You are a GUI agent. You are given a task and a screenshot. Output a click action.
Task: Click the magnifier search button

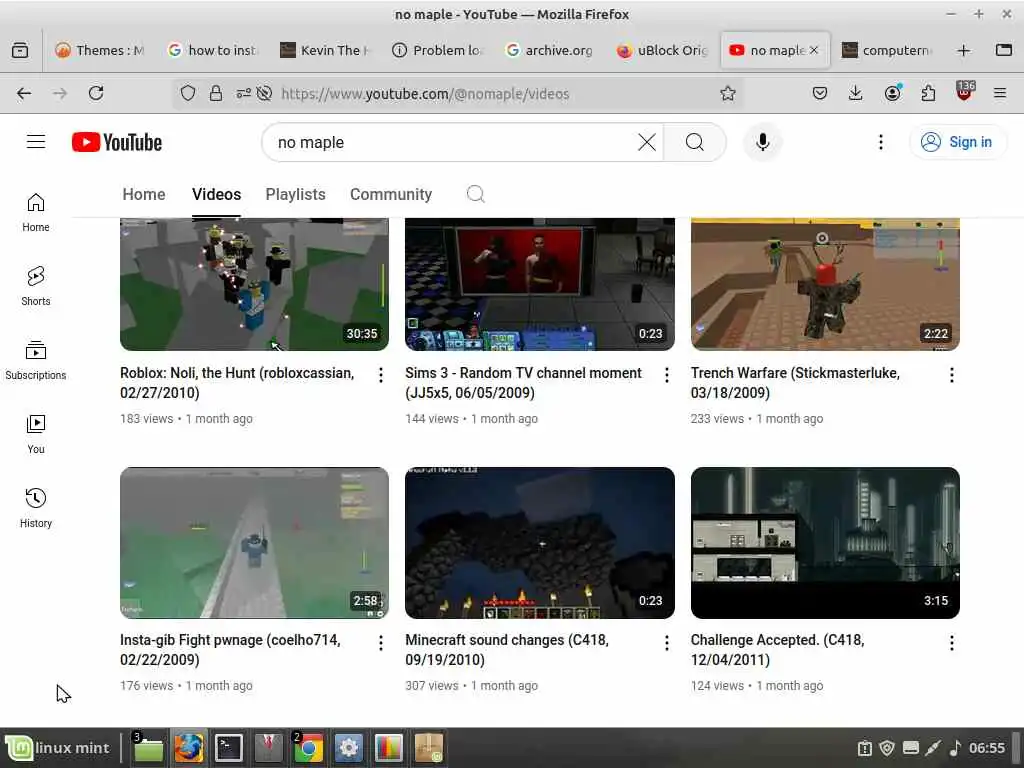click(695, 142)
